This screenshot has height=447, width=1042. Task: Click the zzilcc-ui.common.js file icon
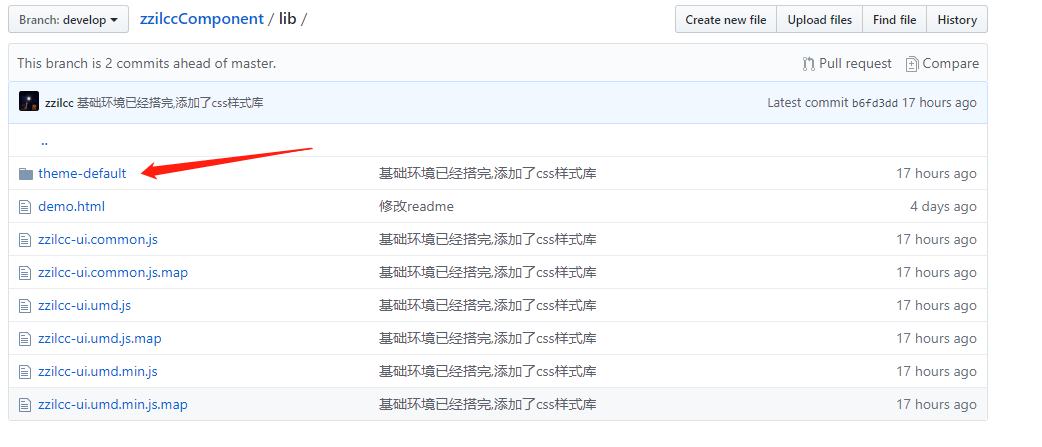click(x=26, y=240)
